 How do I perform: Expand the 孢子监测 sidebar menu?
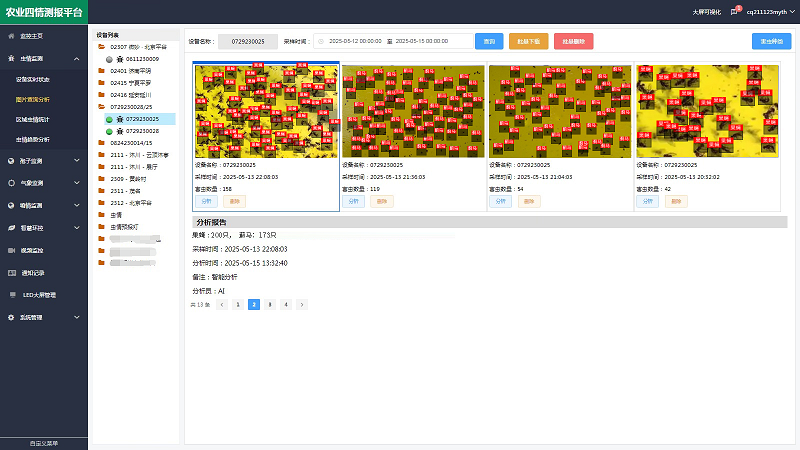pyautogui.click(x=78, y=160)
